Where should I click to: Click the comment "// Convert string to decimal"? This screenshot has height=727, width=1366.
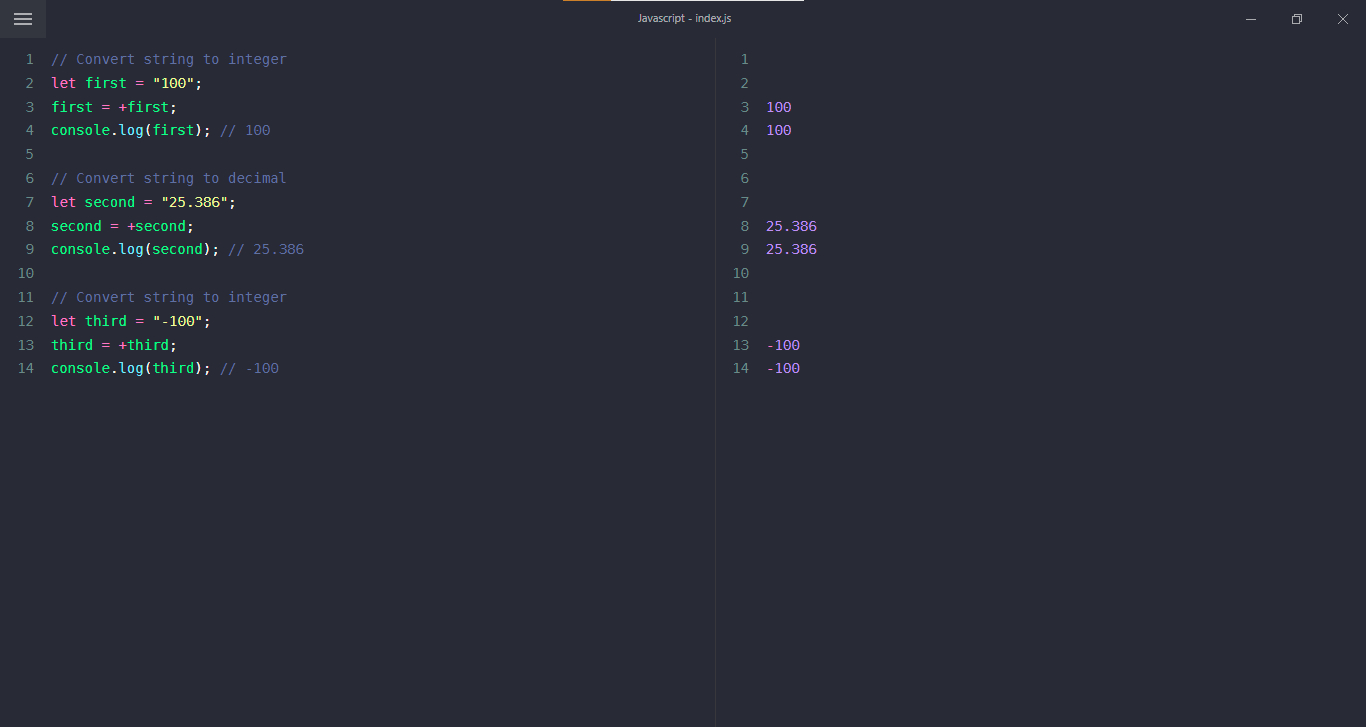point(169,178)
